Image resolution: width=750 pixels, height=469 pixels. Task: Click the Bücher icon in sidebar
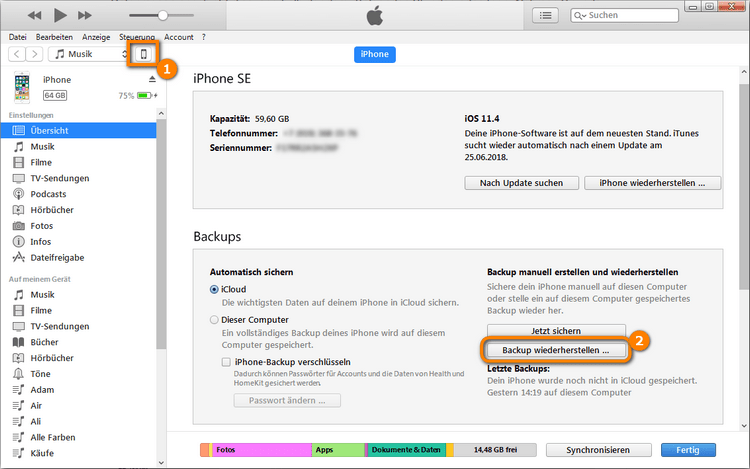[18, 342]
